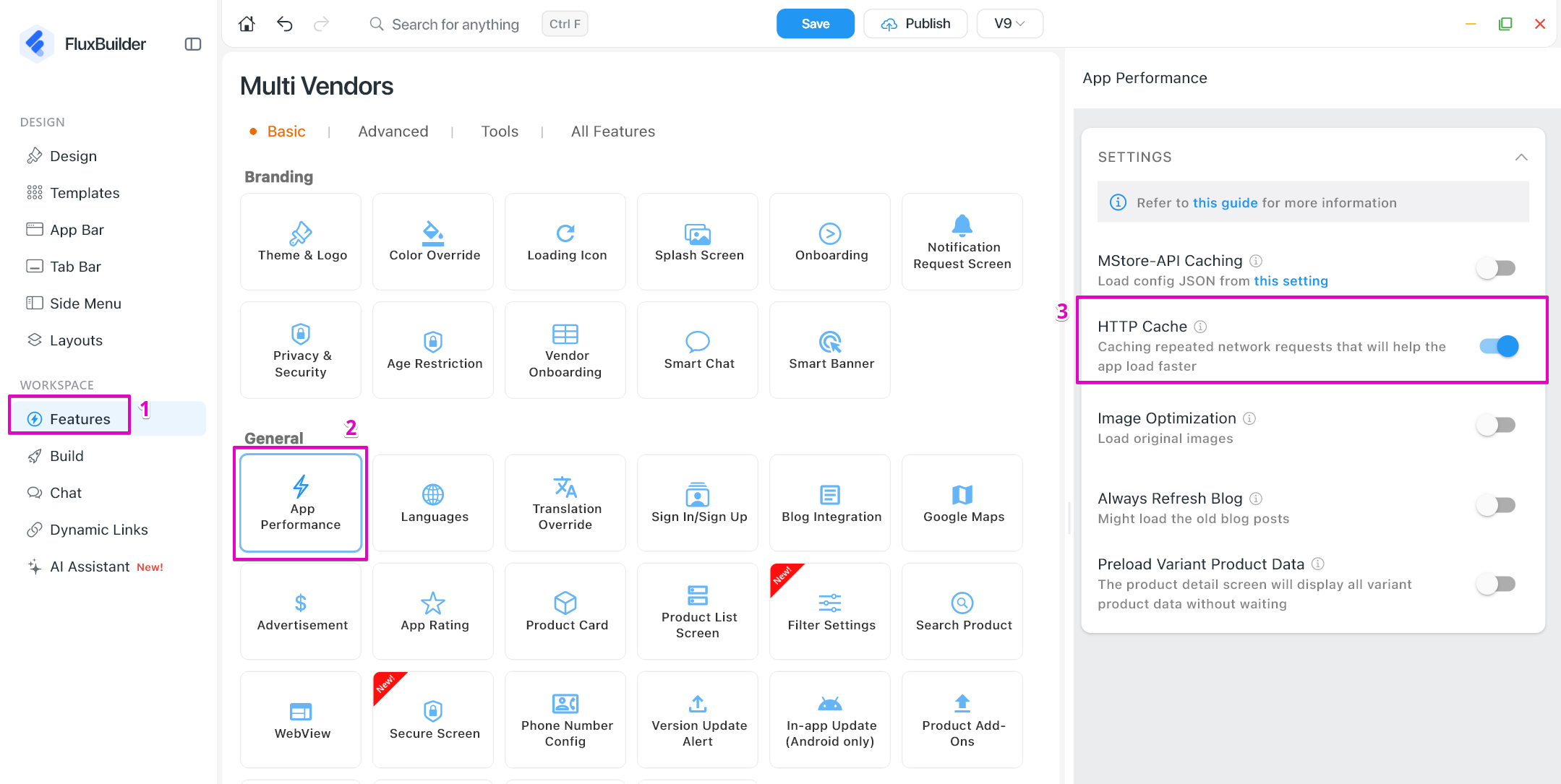
Task: Switch to the Tools tab
Action: pos(500,132)
